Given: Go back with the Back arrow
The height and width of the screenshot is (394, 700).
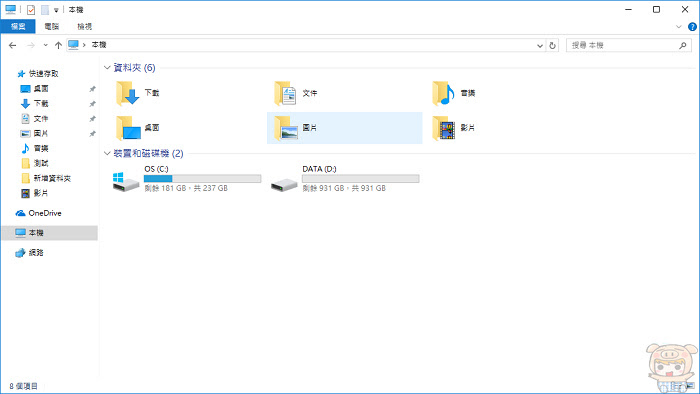Looking at the screenshot, I should click(x=12, y=45).
